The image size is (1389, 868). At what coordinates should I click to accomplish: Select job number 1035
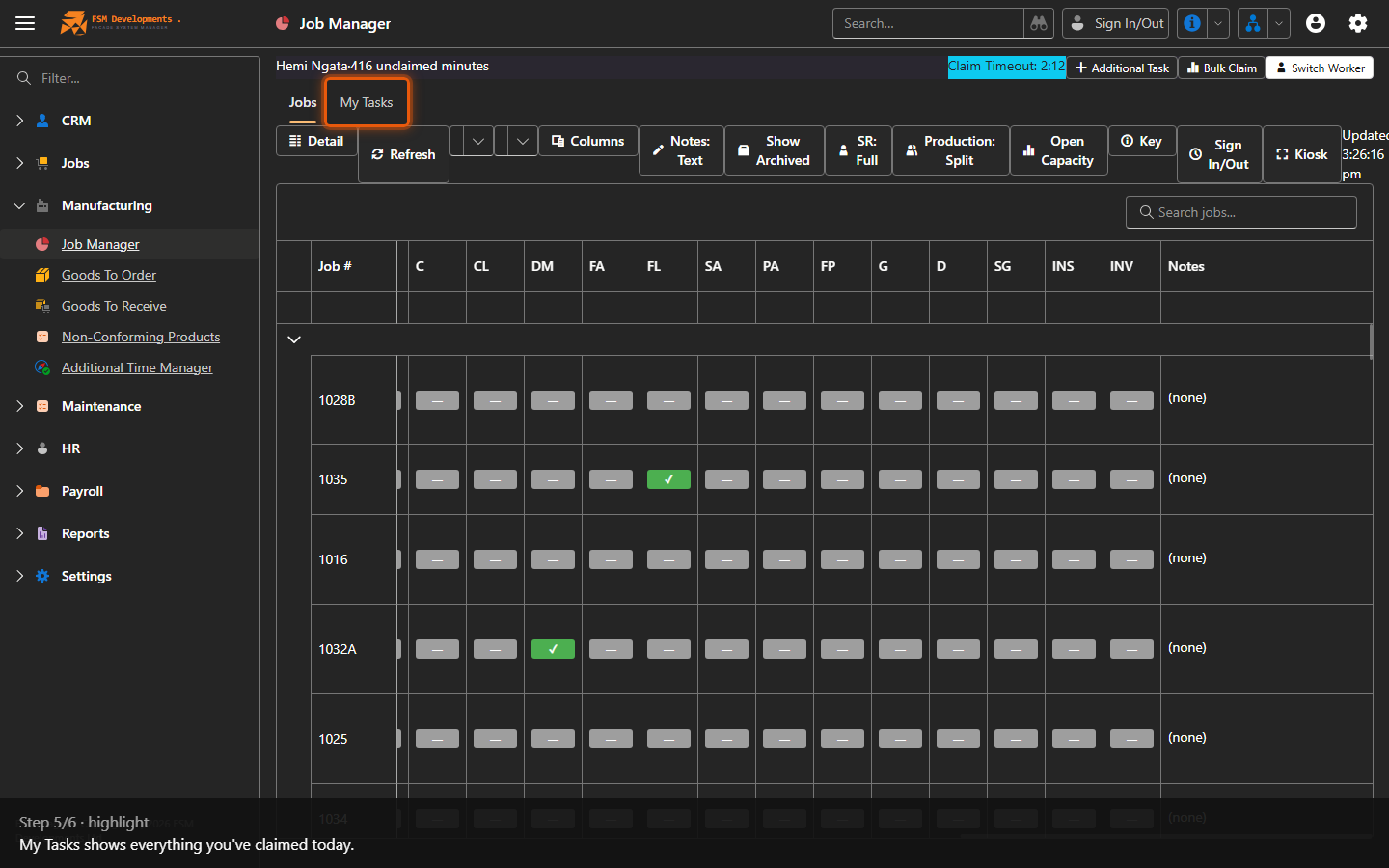(333, 479)
